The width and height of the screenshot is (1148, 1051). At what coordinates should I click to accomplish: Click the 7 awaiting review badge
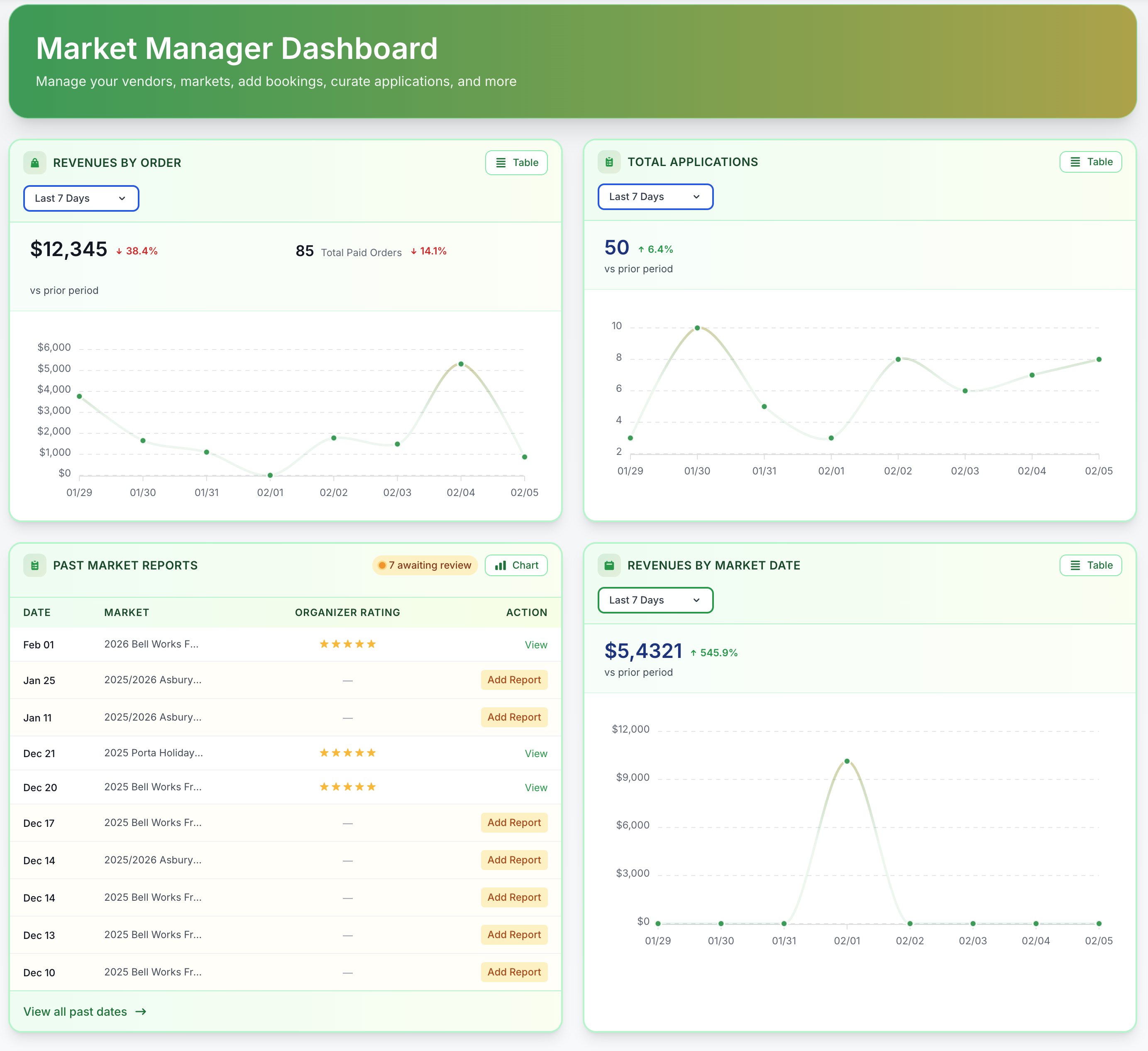pos(425,565)
